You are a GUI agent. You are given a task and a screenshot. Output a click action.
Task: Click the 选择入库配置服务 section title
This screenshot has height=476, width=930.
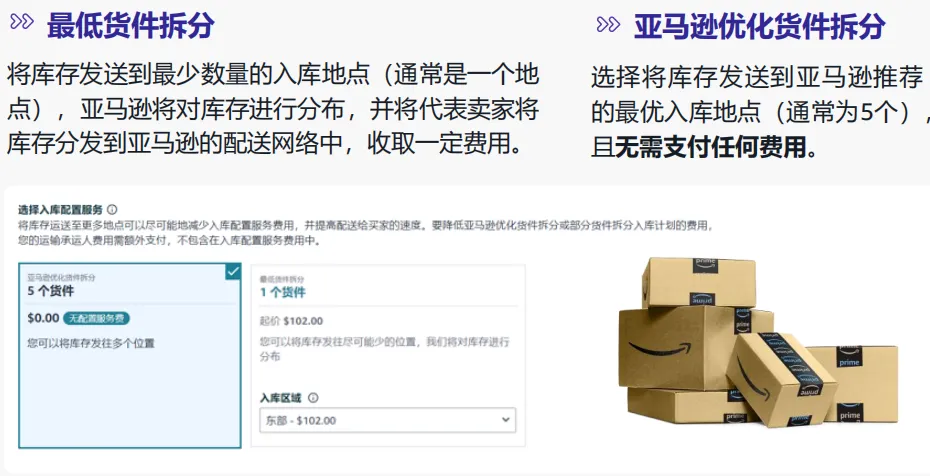click(x=60, y=209)
